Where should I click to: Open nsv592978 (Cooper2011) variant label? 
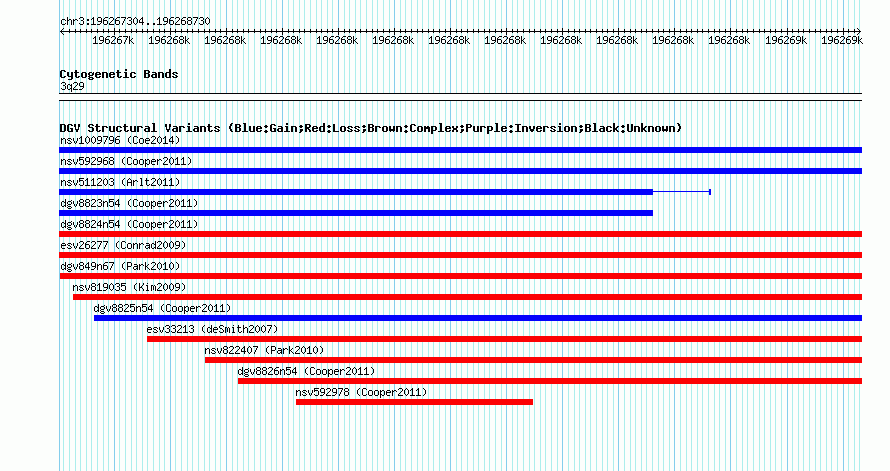361,392
